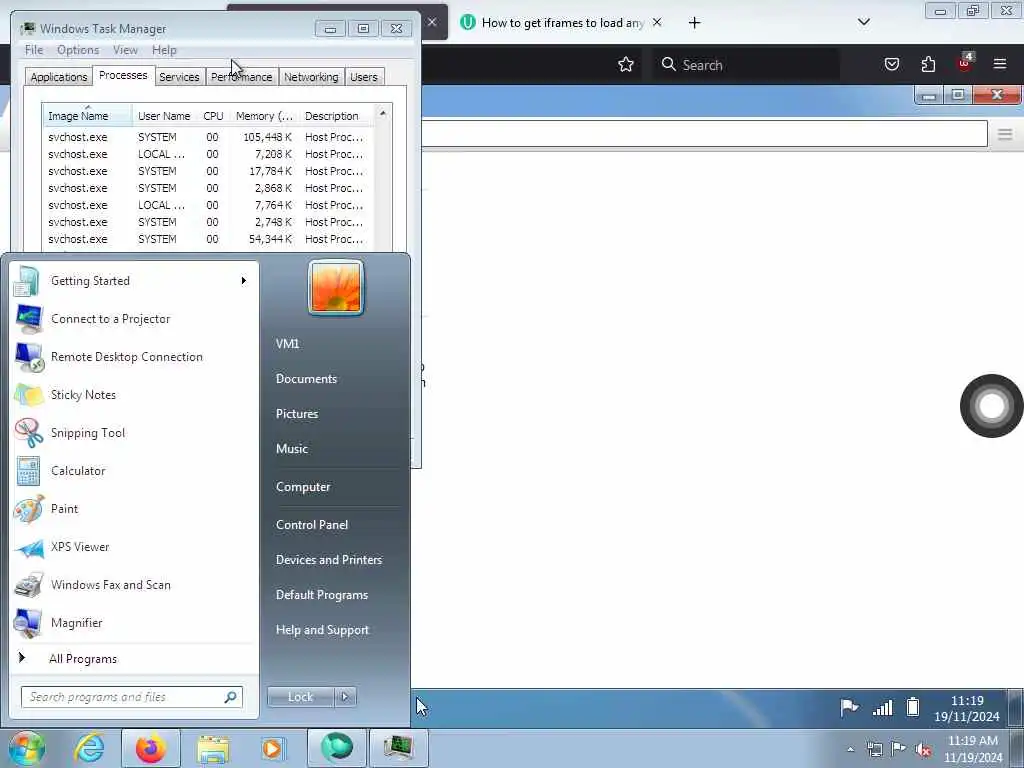Open Default Programs

322,595
